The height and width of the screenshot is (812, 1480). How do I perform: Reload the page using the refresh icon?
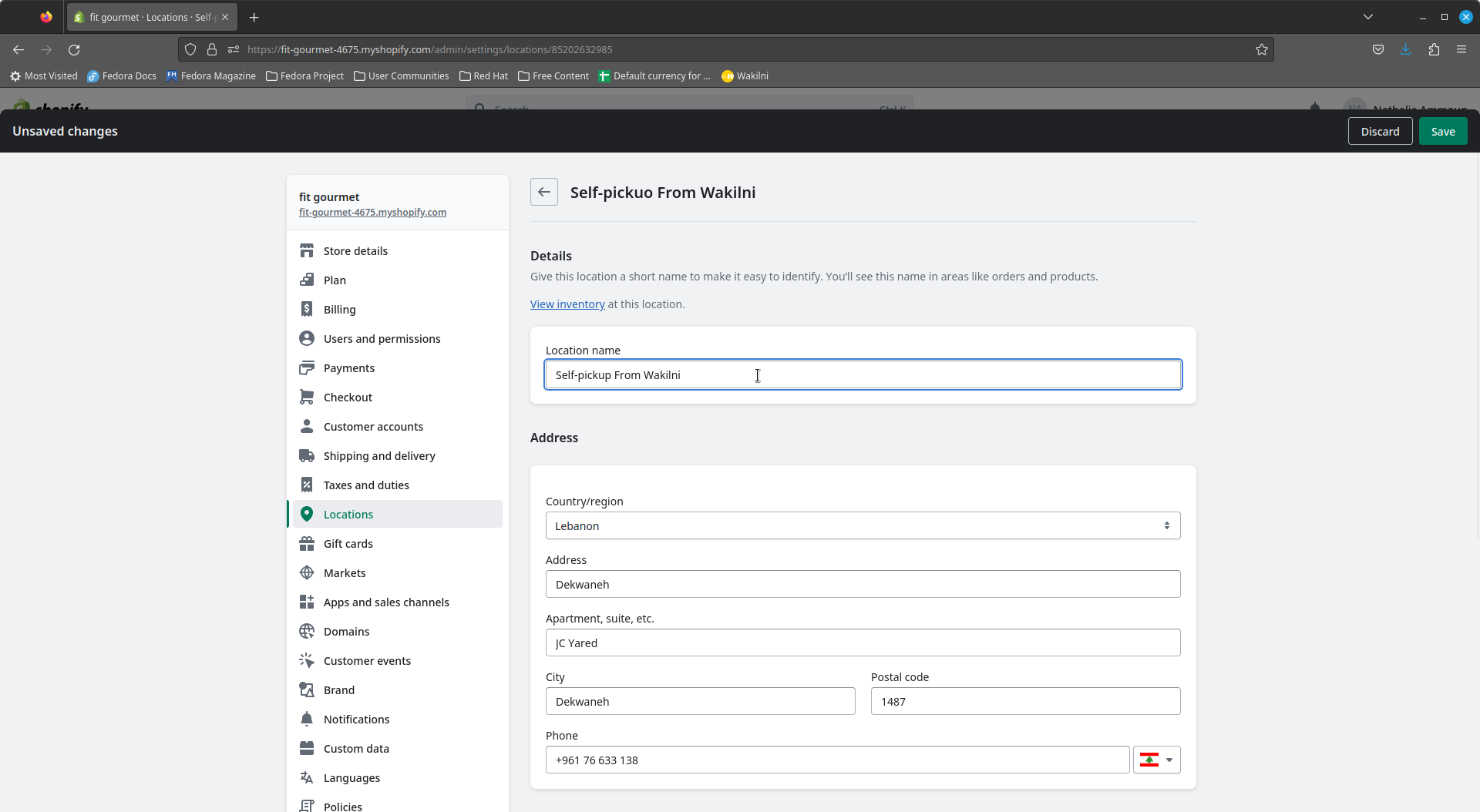pos(74,49)
